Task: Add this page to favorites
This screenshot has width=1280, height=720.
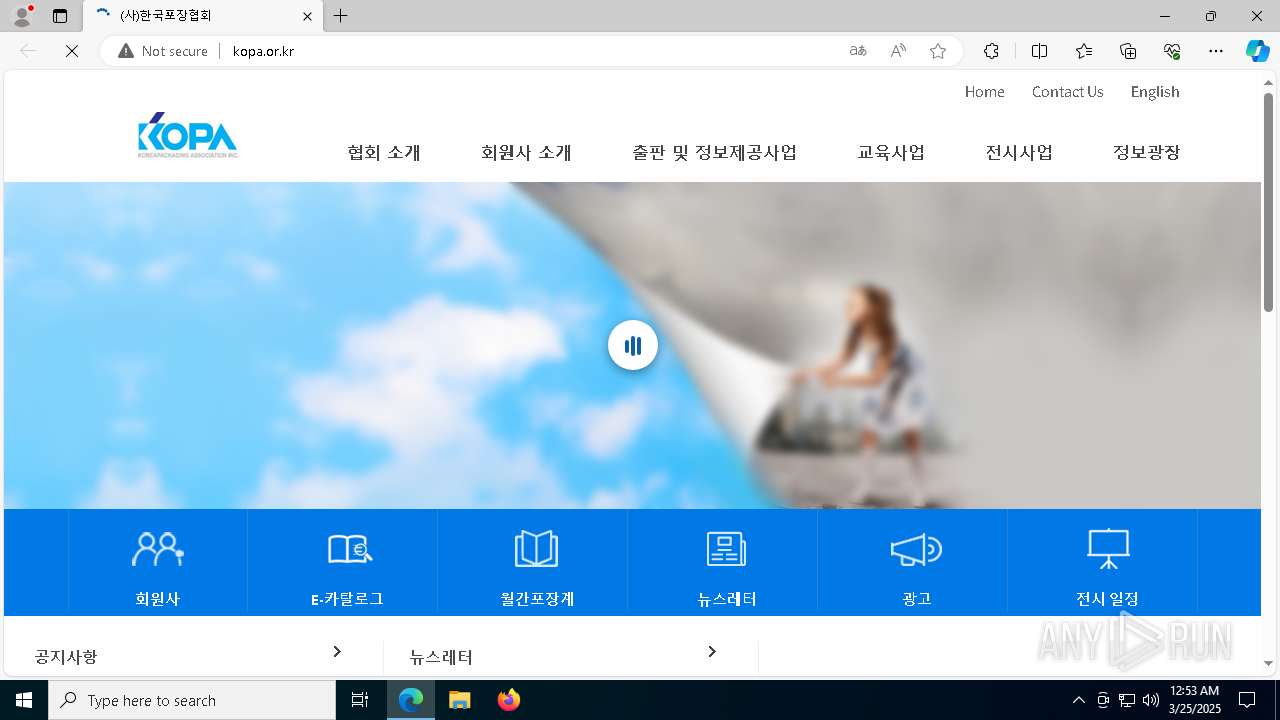Action: tap(938, 51)
